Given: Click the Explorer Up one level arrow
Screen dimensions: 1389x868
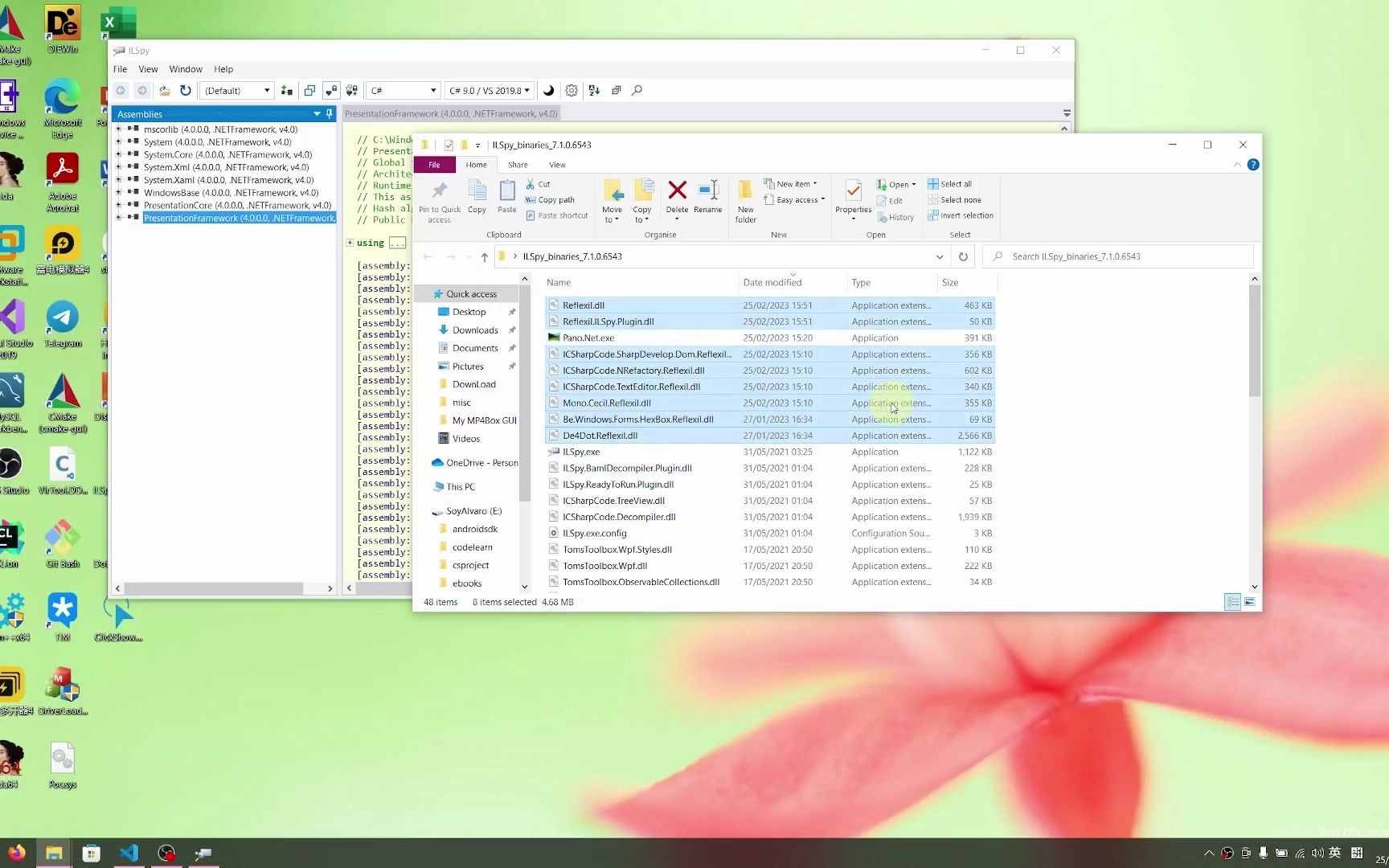Looking at the screenshot, I should 485,257.
